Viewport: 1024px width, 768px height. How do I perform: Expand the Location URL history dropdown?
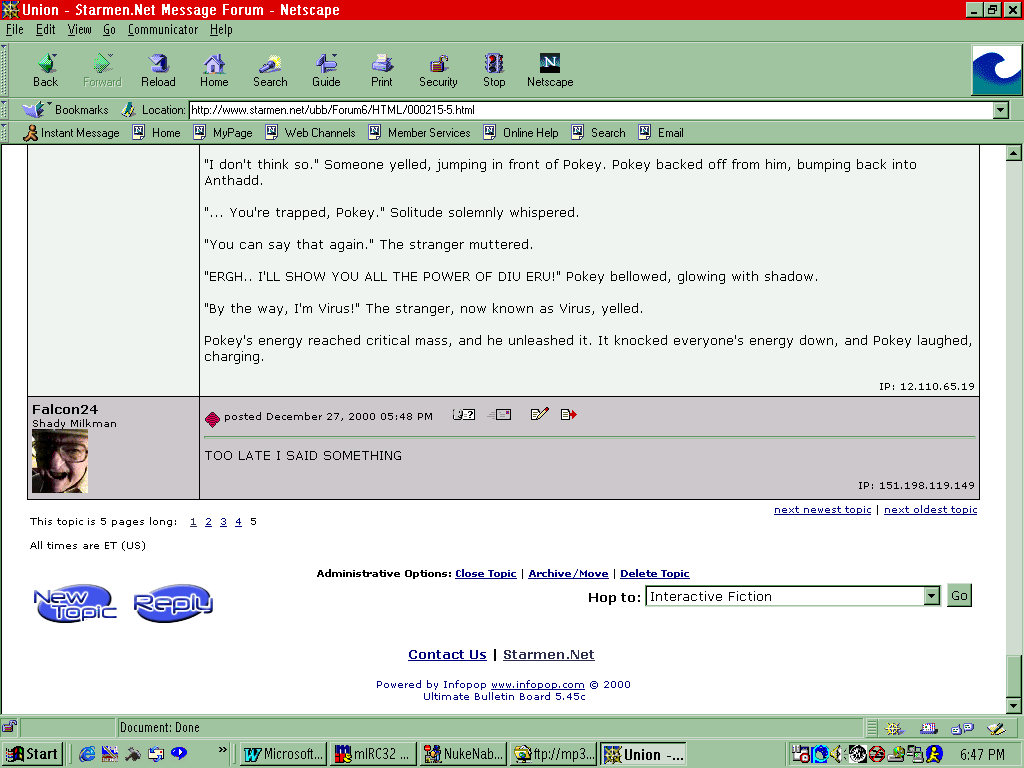point(1001,110)
